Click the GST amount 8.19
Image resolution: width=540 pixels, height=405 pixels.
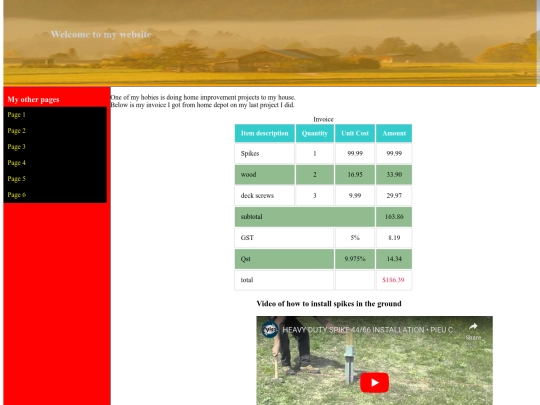pos(394,238)
